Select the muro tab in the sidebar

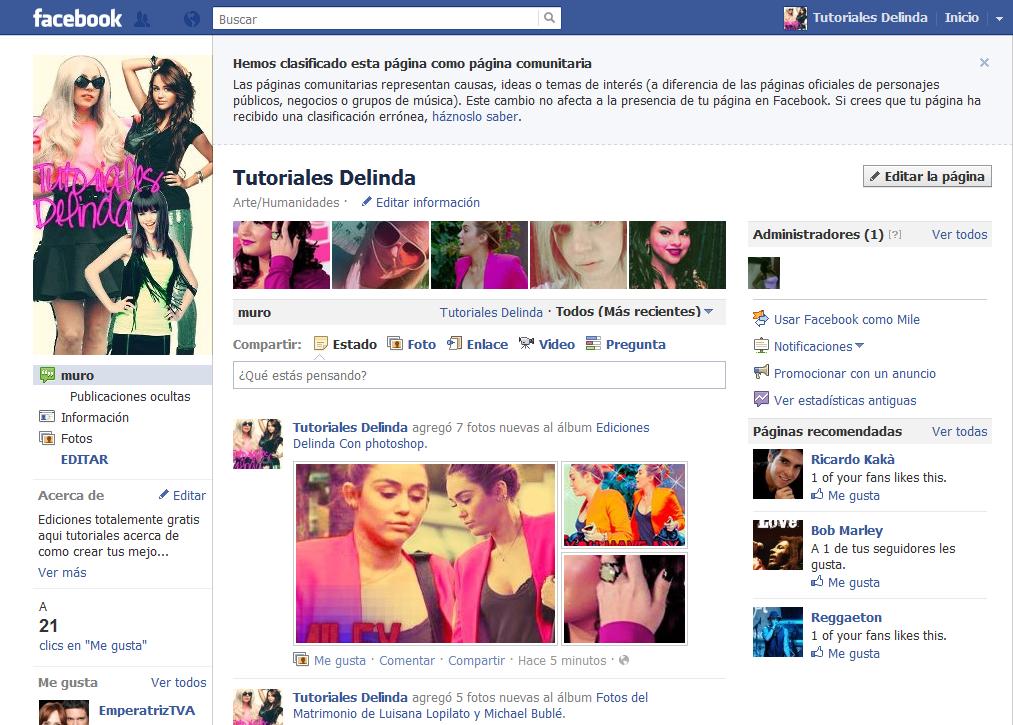point(122,375)
